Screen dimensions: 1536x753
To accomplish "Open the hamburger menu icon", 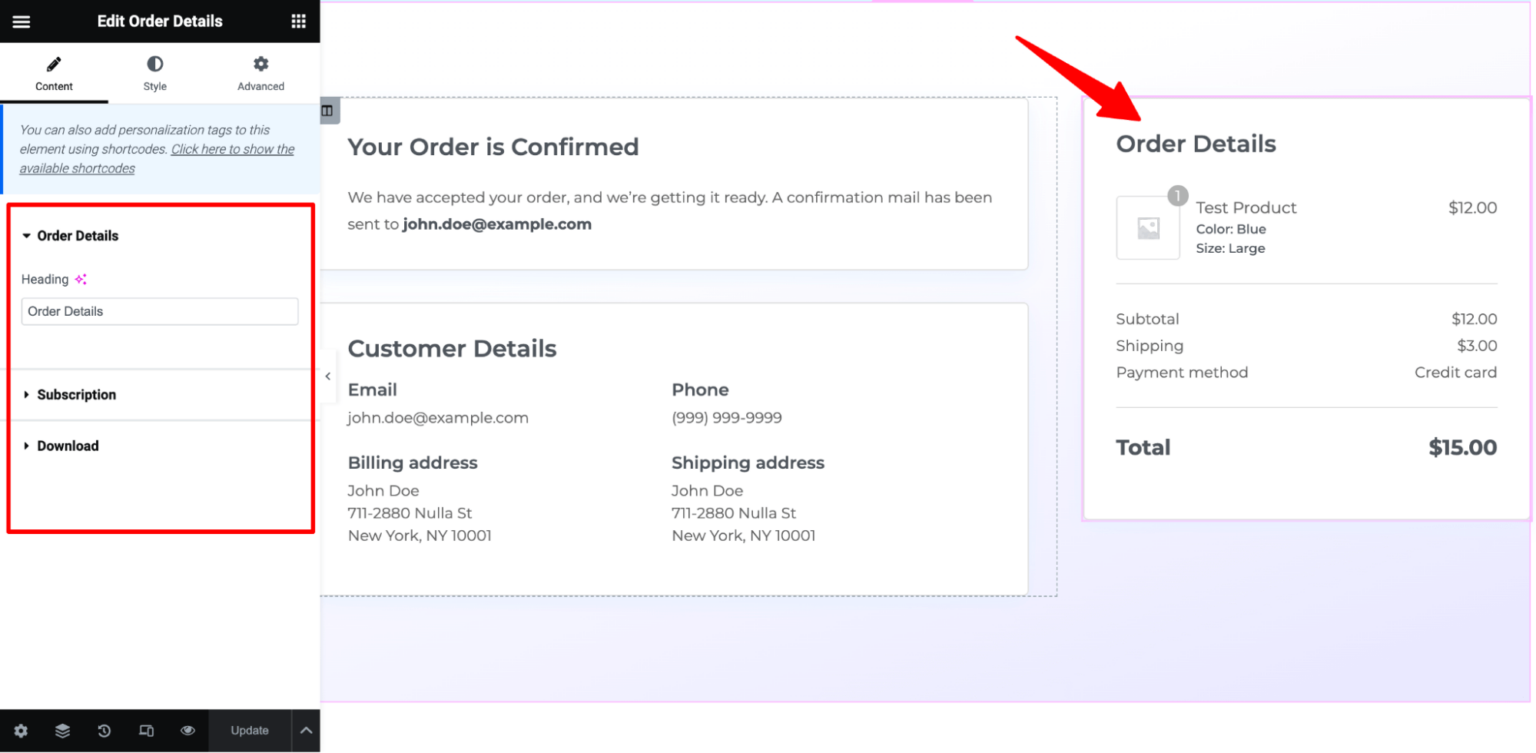I will tap(21, 21).
